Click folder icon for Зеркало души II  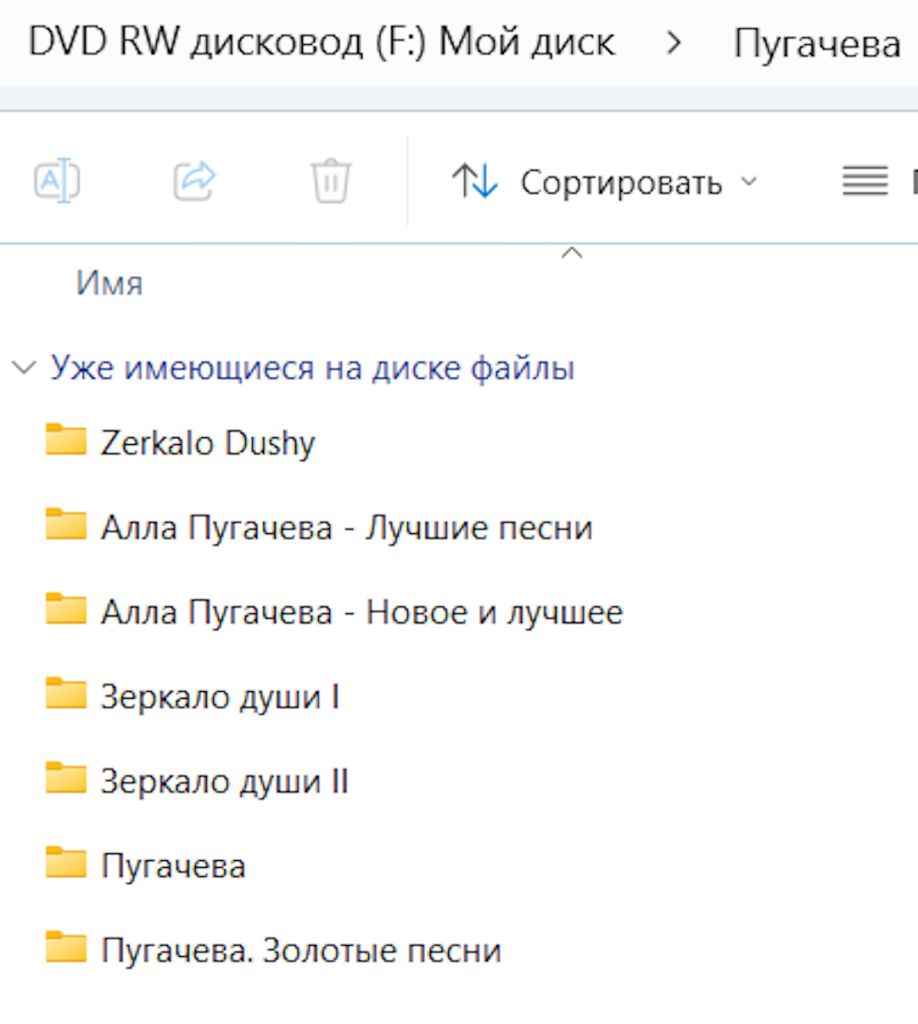tap(66, 778)
